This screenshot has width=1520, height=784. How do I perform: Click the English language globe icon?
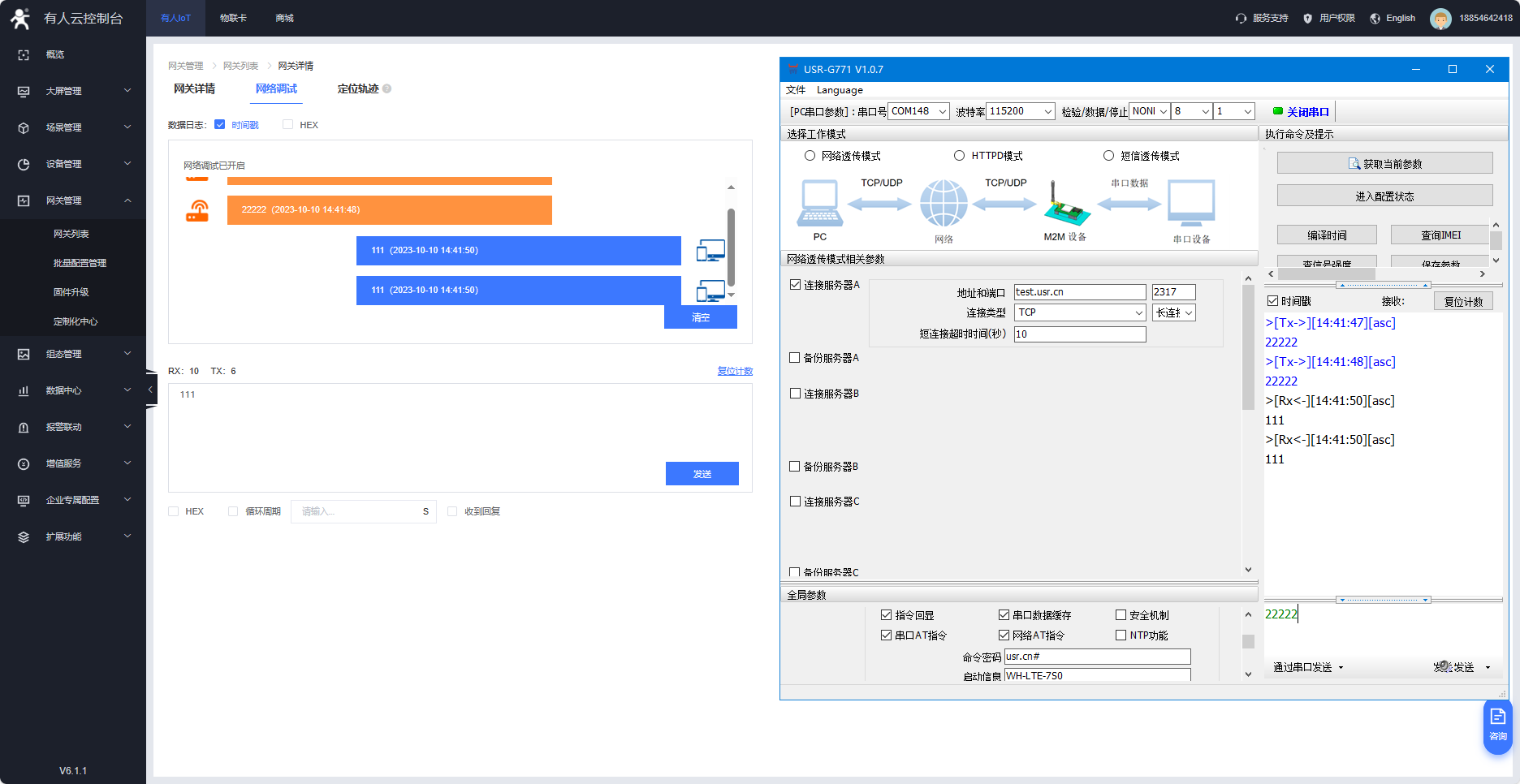[x=1375, y=19]
